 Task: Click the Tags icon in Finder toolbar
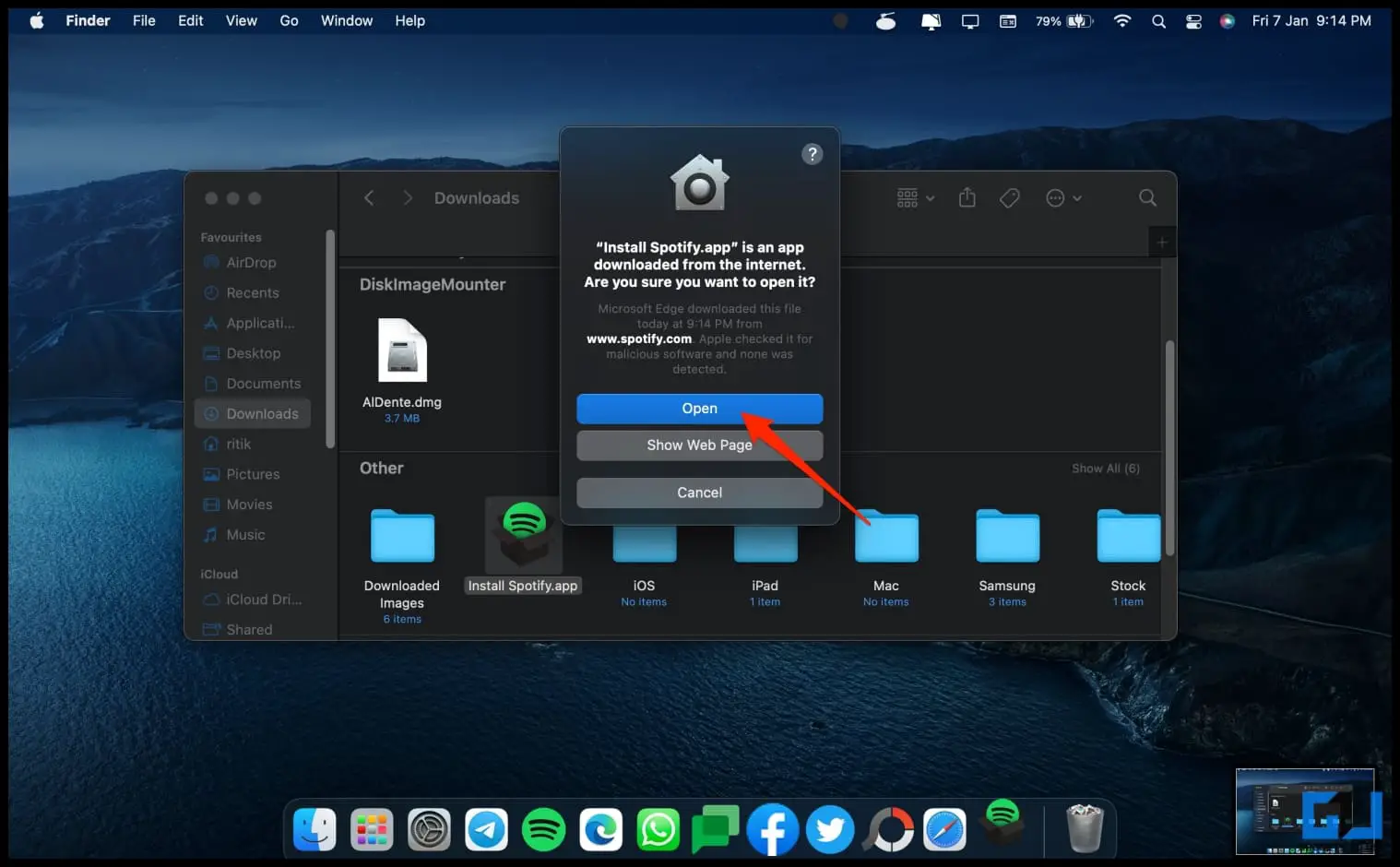[1010, 198]
